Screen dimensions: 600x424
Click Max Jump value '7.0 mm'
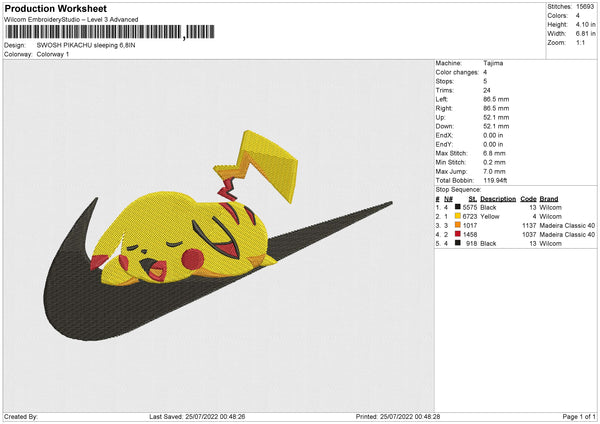(x=494, y=171)
